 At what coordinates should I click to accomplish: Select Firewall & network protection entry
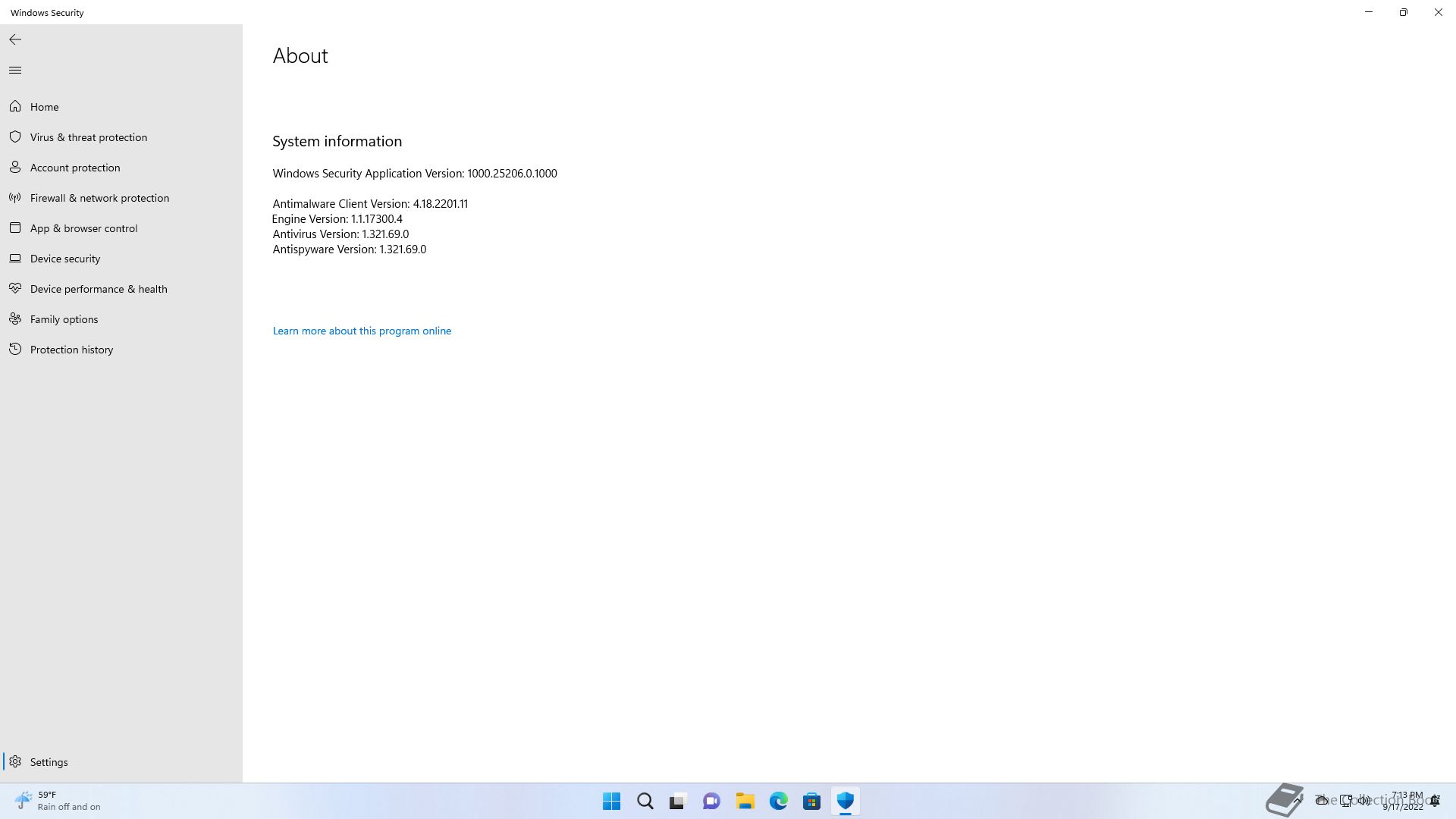(x=99, y=198)
